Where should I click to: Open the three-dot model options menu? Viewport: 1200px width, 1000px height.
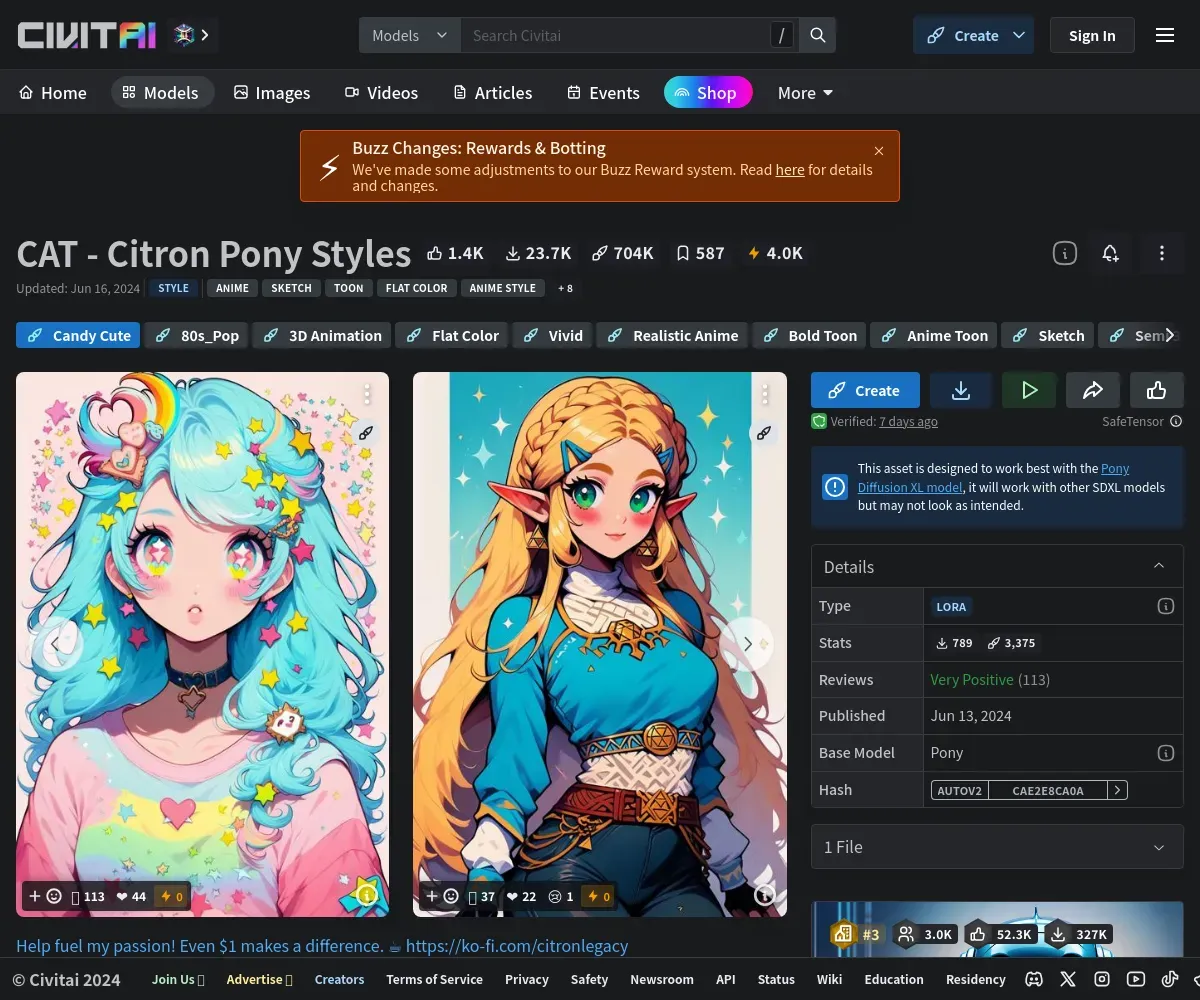point(1162,253)
